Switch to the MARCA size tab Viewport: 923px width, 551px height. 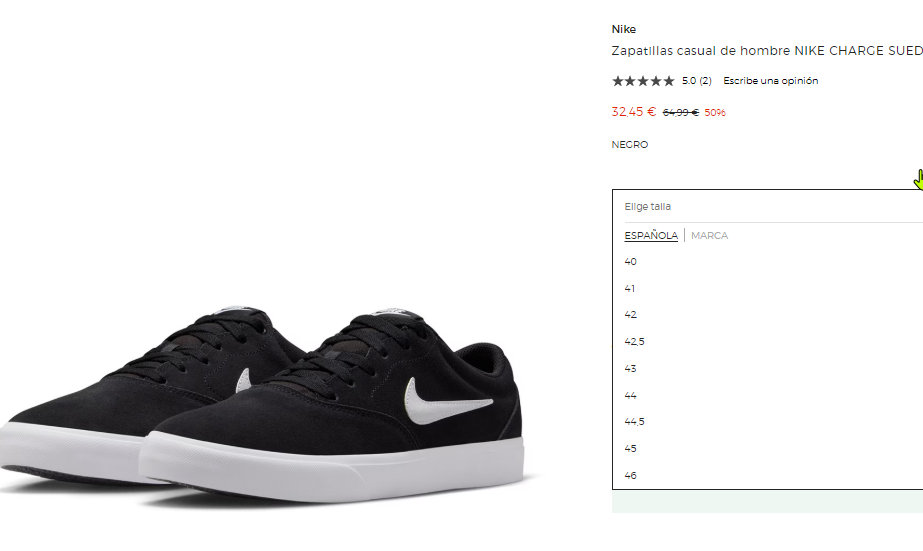(x=709, y=236)
